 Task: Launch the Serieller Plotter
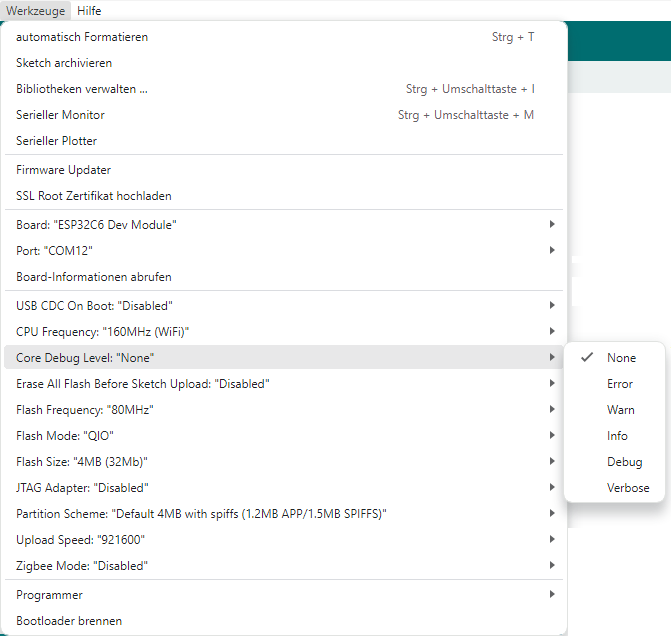[x=56, y=141]
